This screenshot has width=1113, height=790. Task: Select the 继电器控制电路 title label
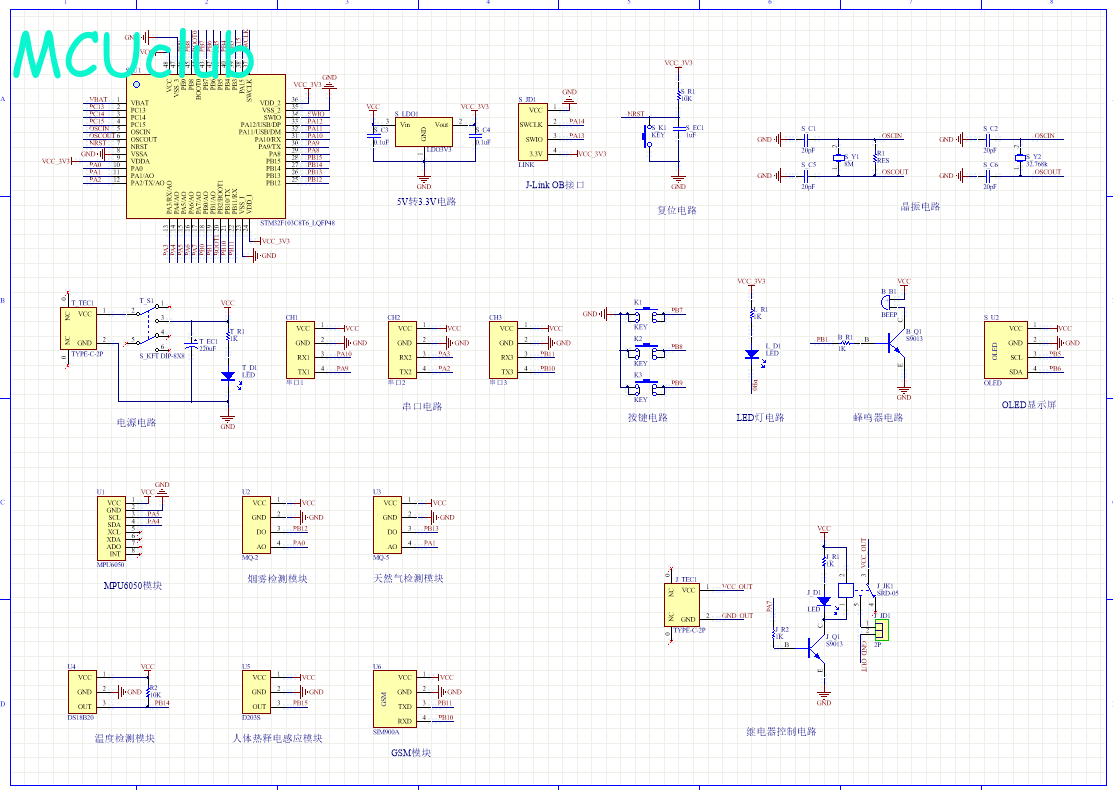click(x=782, y=731)
